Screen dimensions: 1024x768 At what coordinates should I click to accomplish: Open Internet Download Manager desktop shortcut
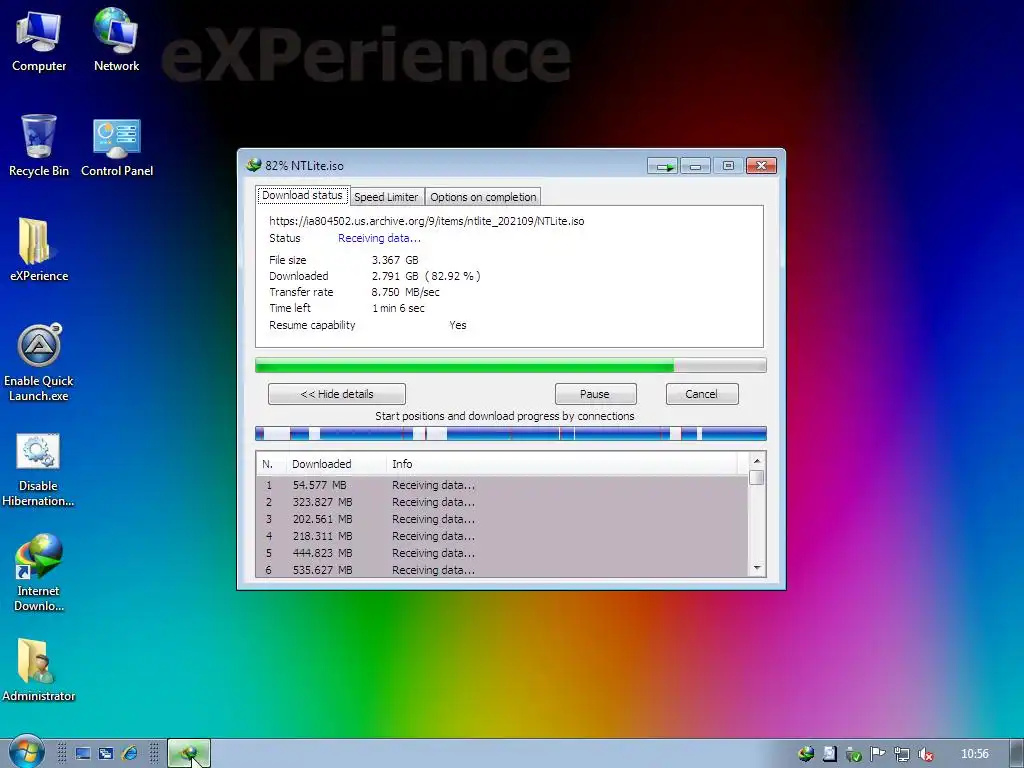click(x=39, y=572)
